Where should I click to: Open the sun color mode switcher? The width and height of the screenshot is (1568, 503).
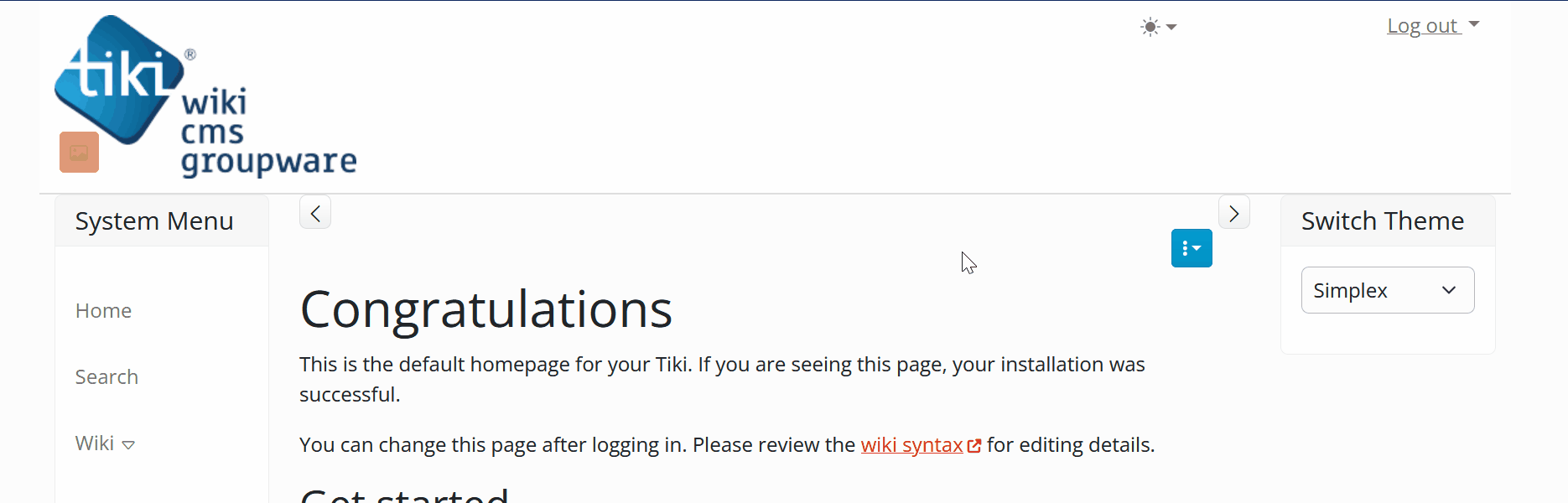(1158, 27)
